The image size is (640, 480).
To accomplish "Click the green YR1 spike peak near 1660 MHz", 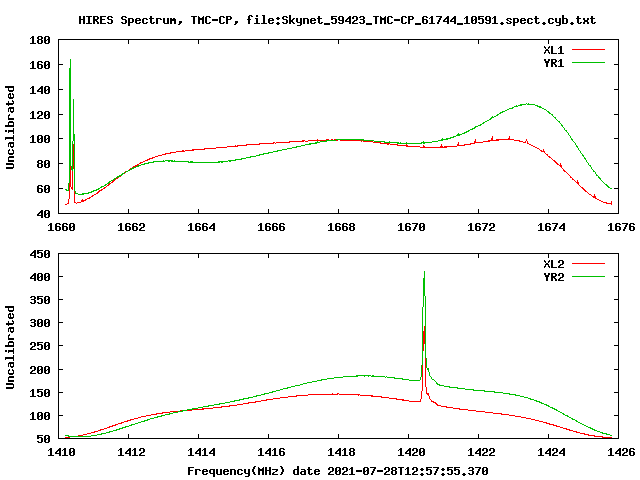I will 70,60.
